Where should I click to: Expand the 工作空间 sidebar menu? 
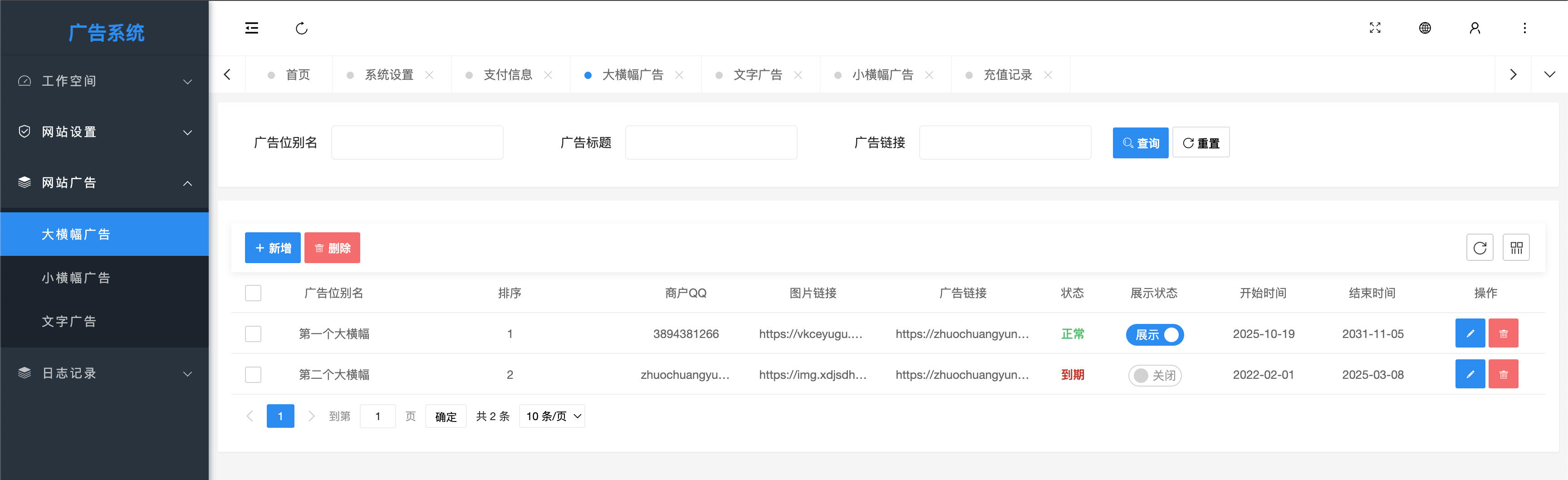105,81
